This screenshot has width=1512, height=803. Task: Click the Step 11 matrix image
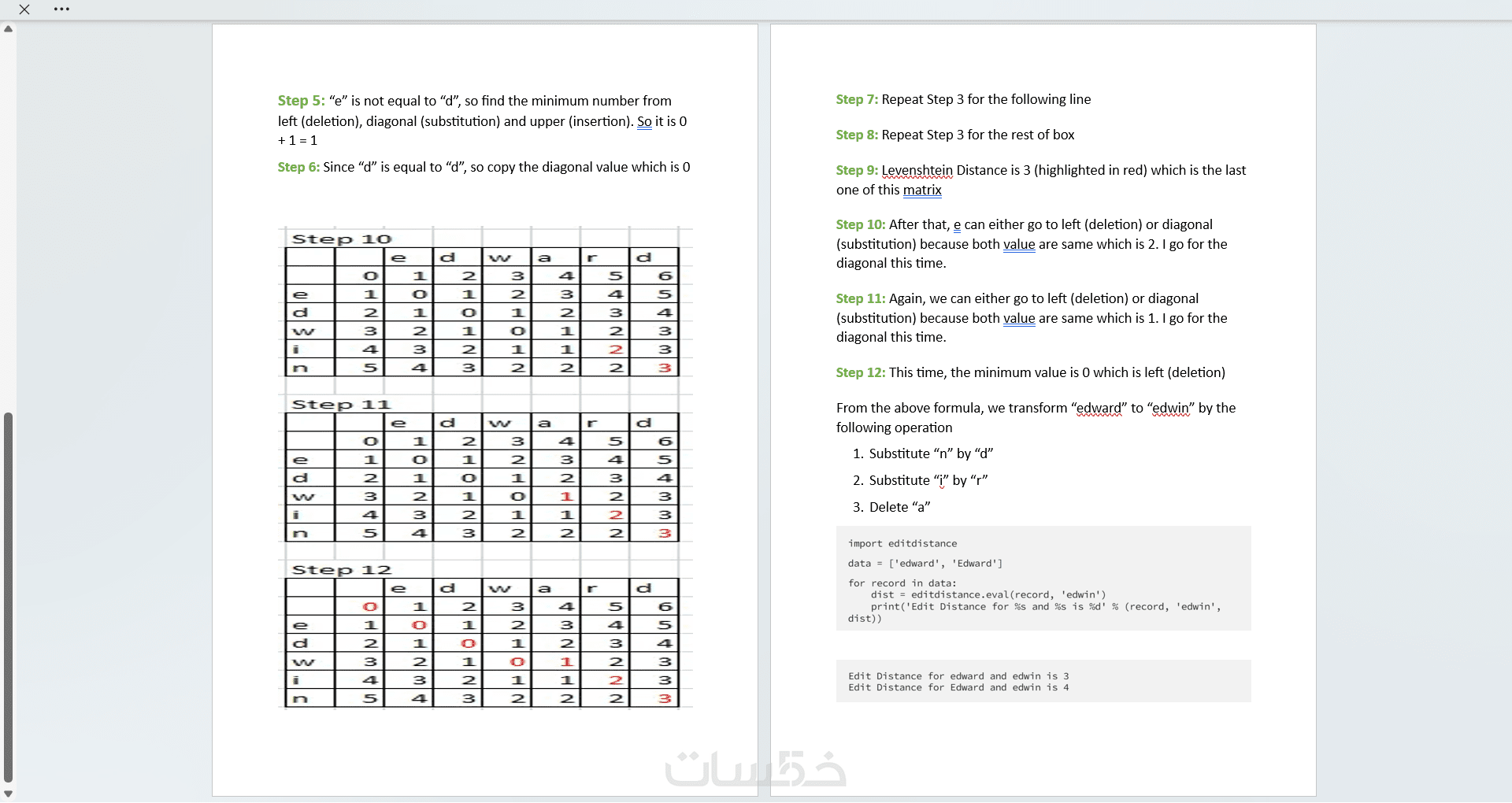click(x=485, y=468)
